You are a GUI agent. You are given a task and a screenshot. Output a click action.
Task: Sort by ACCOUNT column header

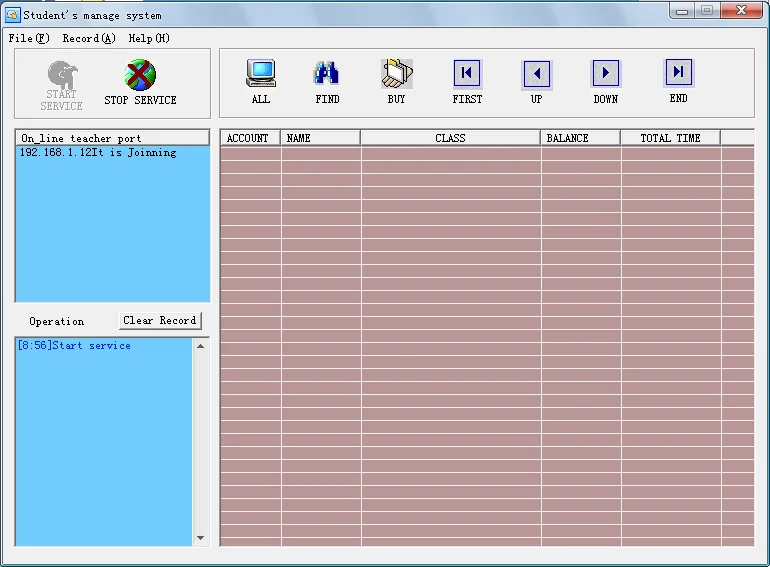pyautogui.click(x=250, y=138)
